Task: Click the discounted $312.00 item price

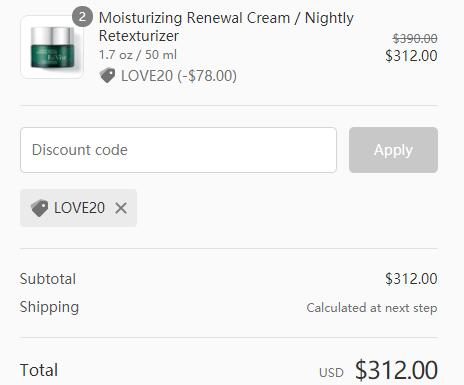Action: pyautogui.click(x=411, y=56)
